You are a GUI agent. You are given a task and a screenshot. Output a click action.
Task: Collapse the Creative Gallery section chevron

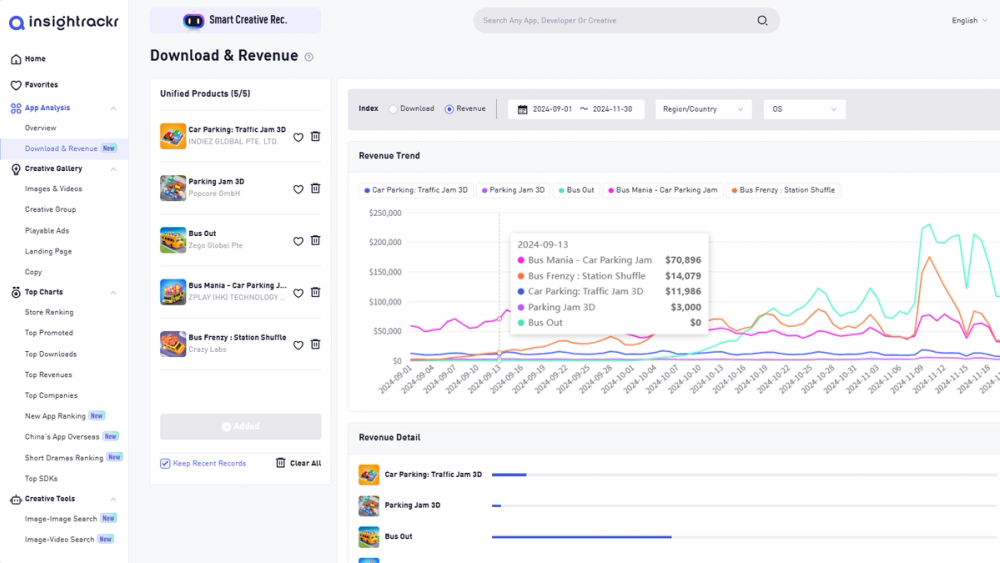(x=114, y=169)
